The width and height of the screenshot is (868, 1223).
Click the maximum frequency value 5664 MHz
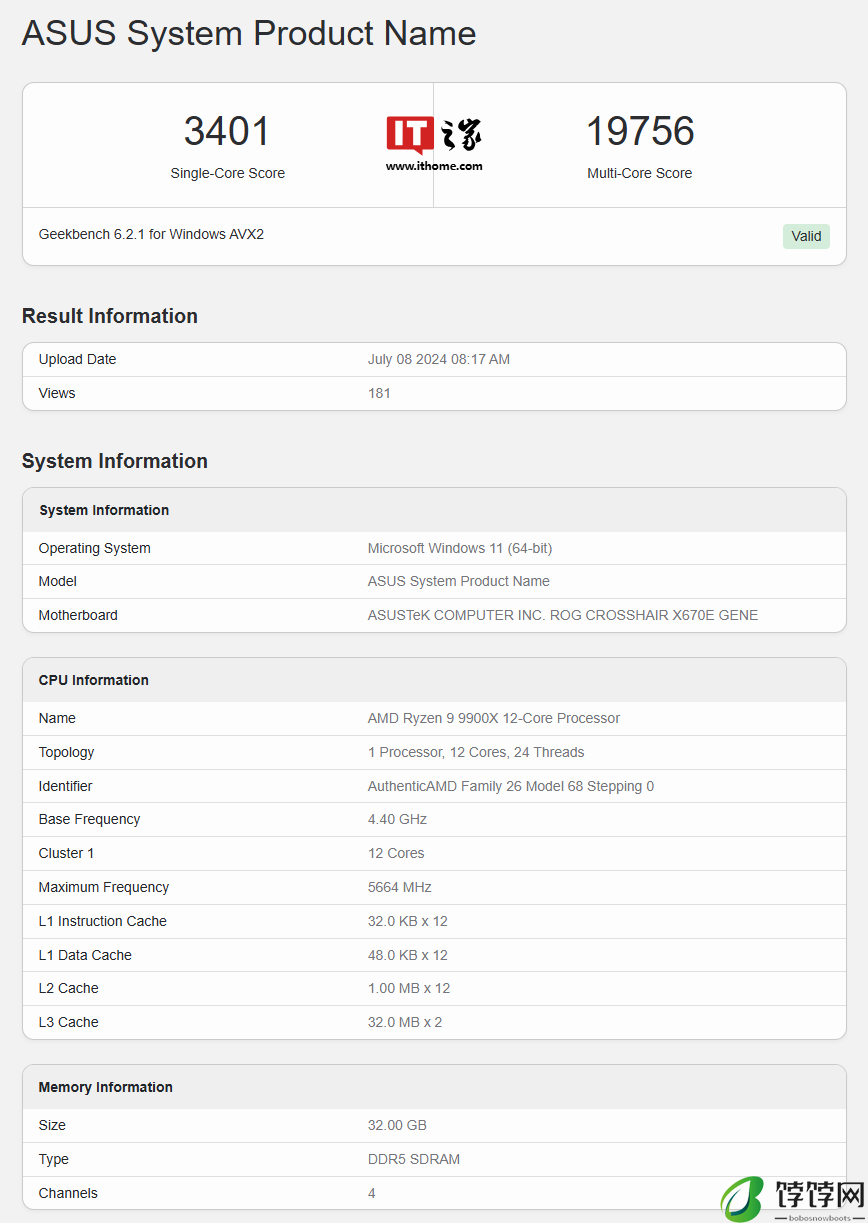400,887
